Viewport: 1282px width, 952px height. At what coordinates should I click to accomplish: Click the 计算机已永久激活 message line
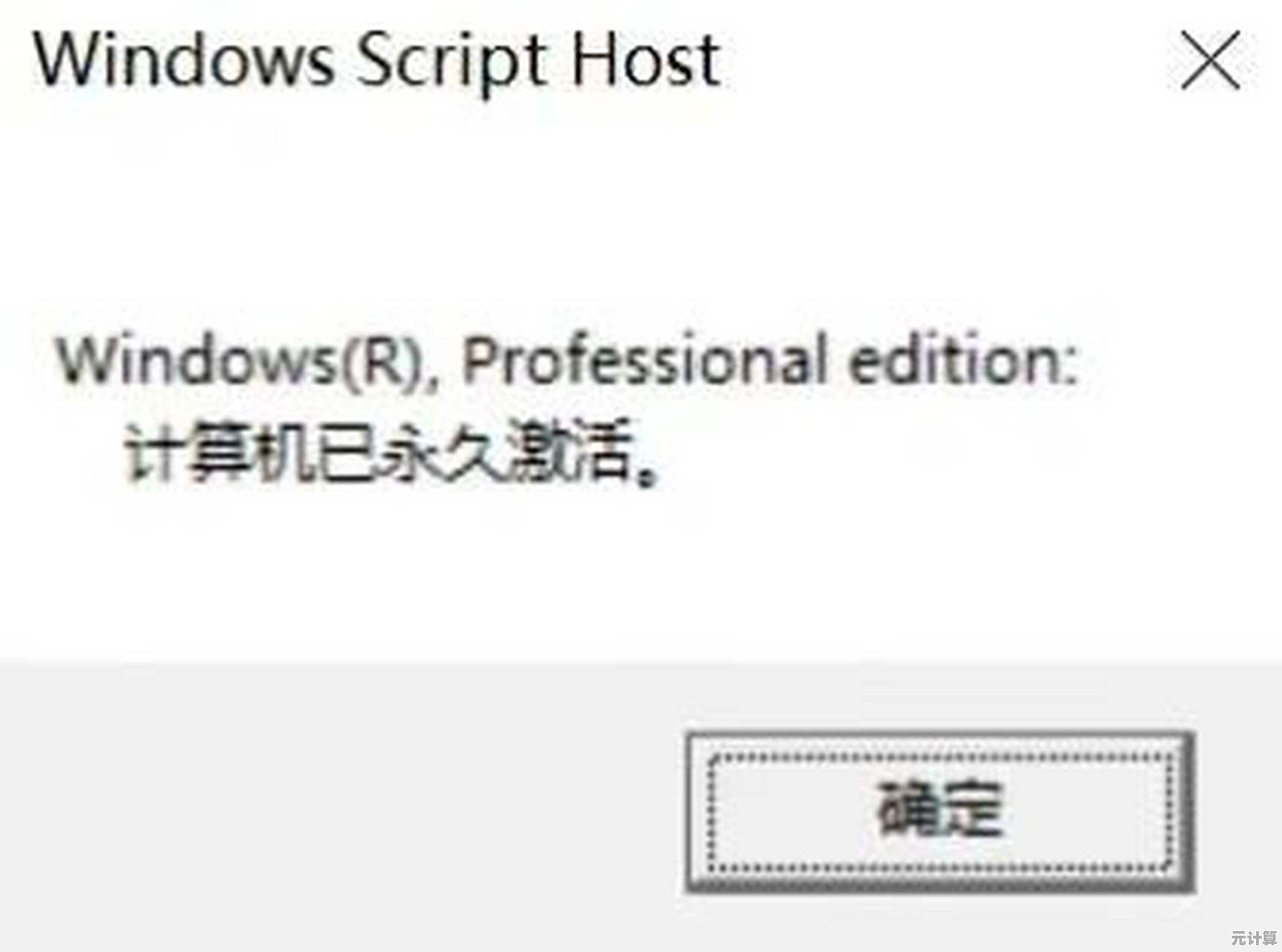[393, 453]
